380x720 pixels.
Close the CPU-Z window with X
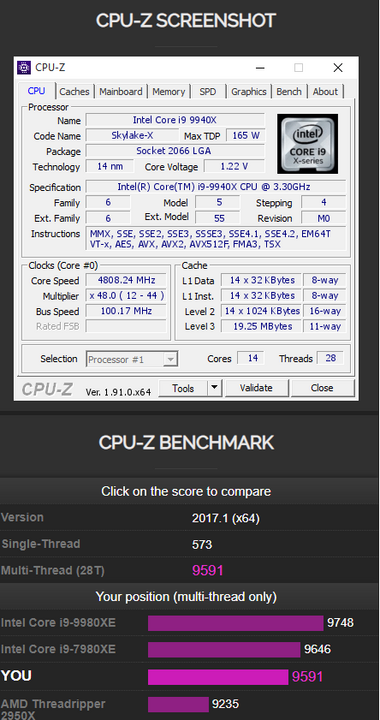(338, 68)
